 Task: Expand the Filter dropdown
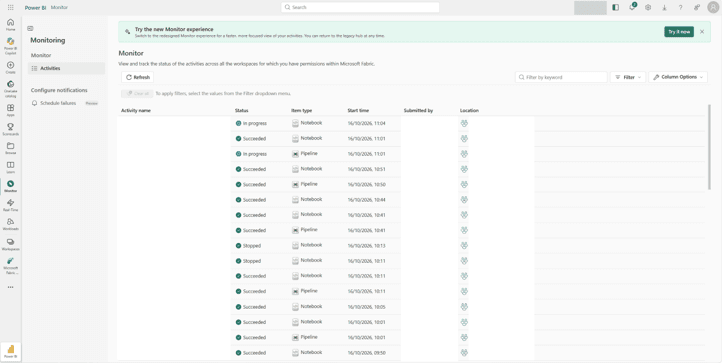click(x=628, y=77)
